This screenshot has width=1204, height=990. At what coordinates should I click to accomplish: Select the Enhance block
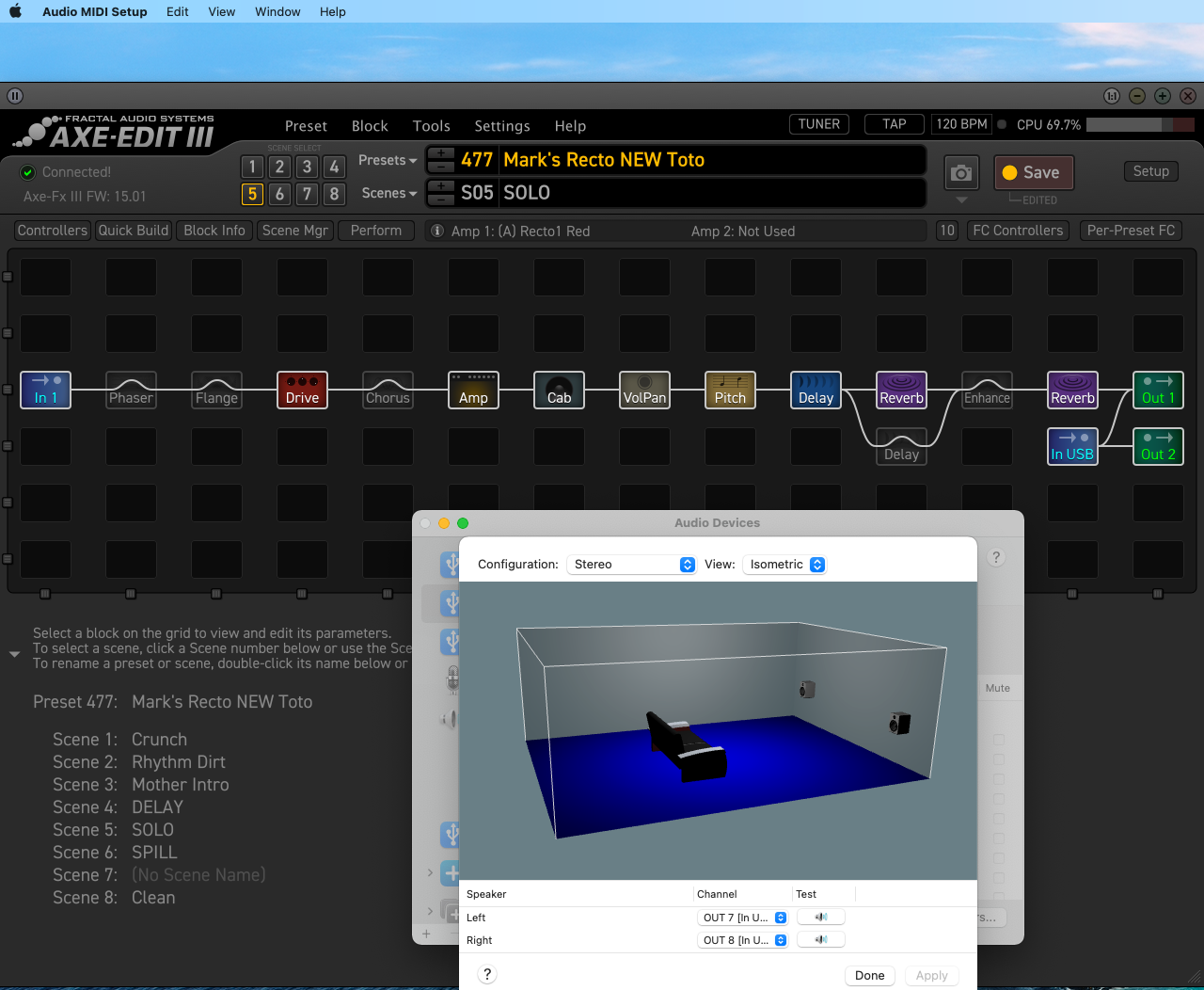(x=988, y=390)
